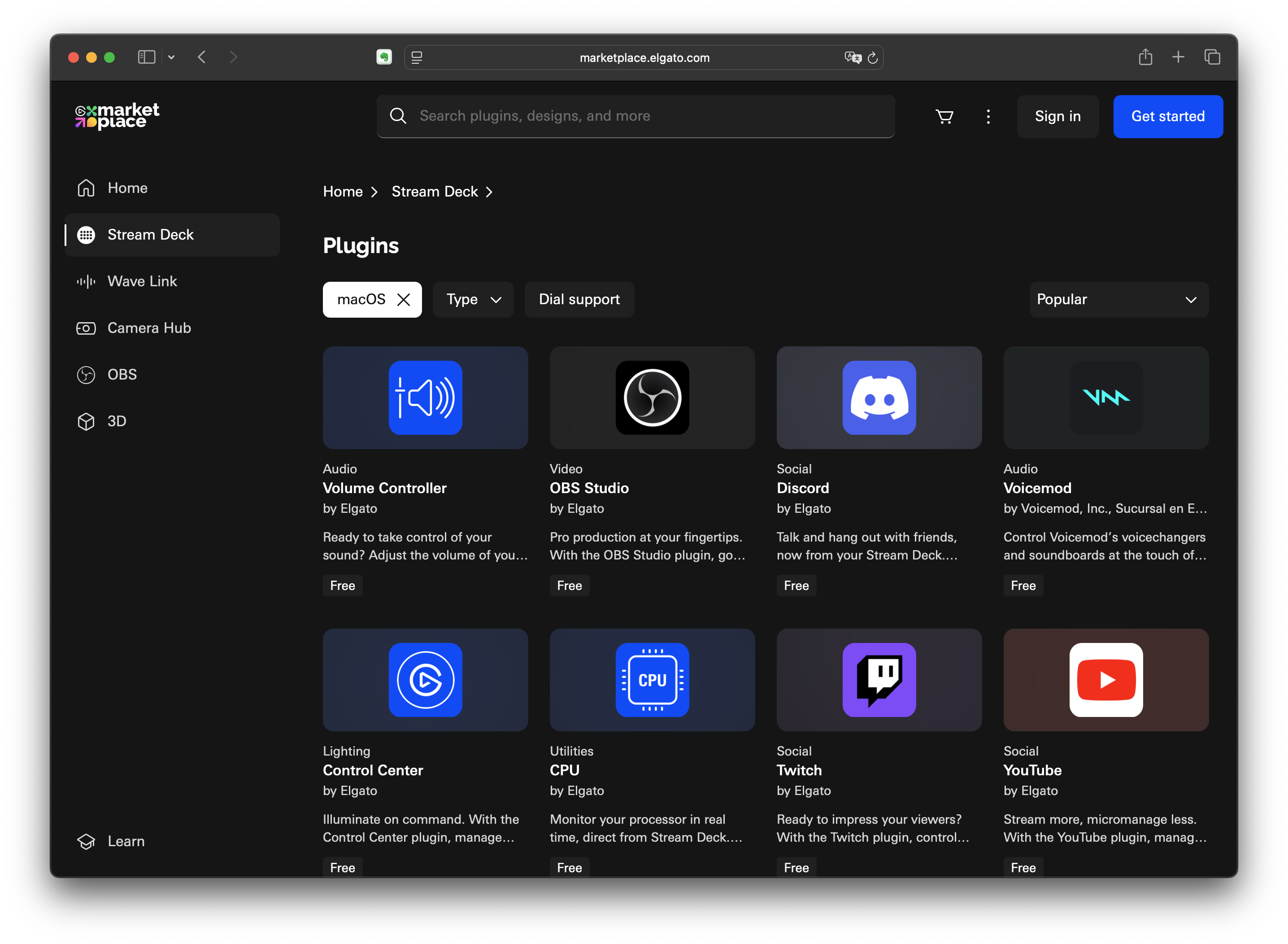The image size is (1288, 944).
Task: Toggle the Safari sidebar icon
Action: click(146, 57)
